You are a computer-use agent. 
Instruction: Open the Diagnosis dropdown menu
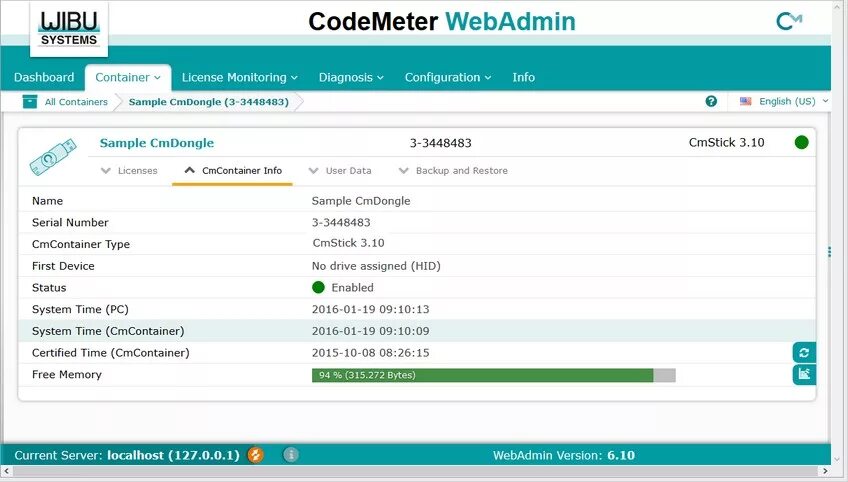351,77
